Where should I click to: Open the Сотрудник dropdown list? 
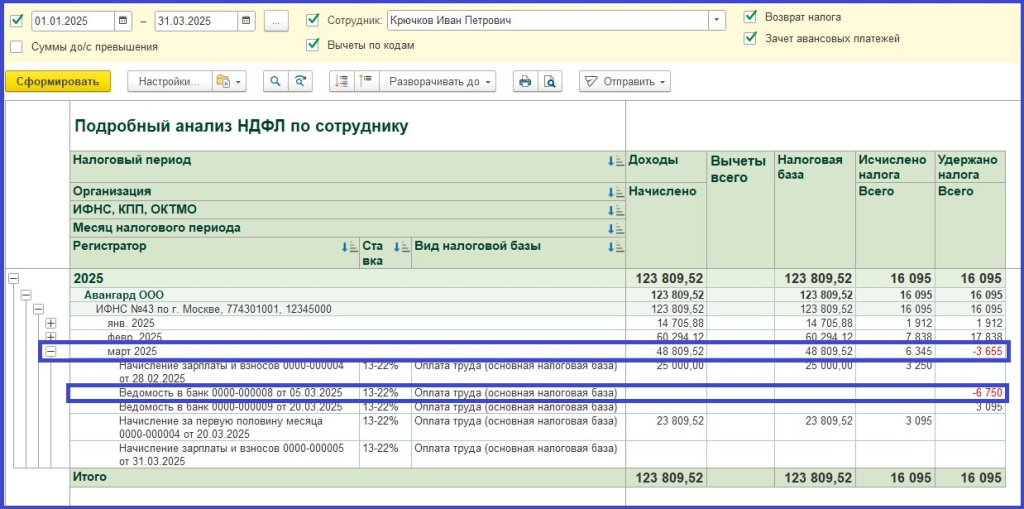pos(717,20)
